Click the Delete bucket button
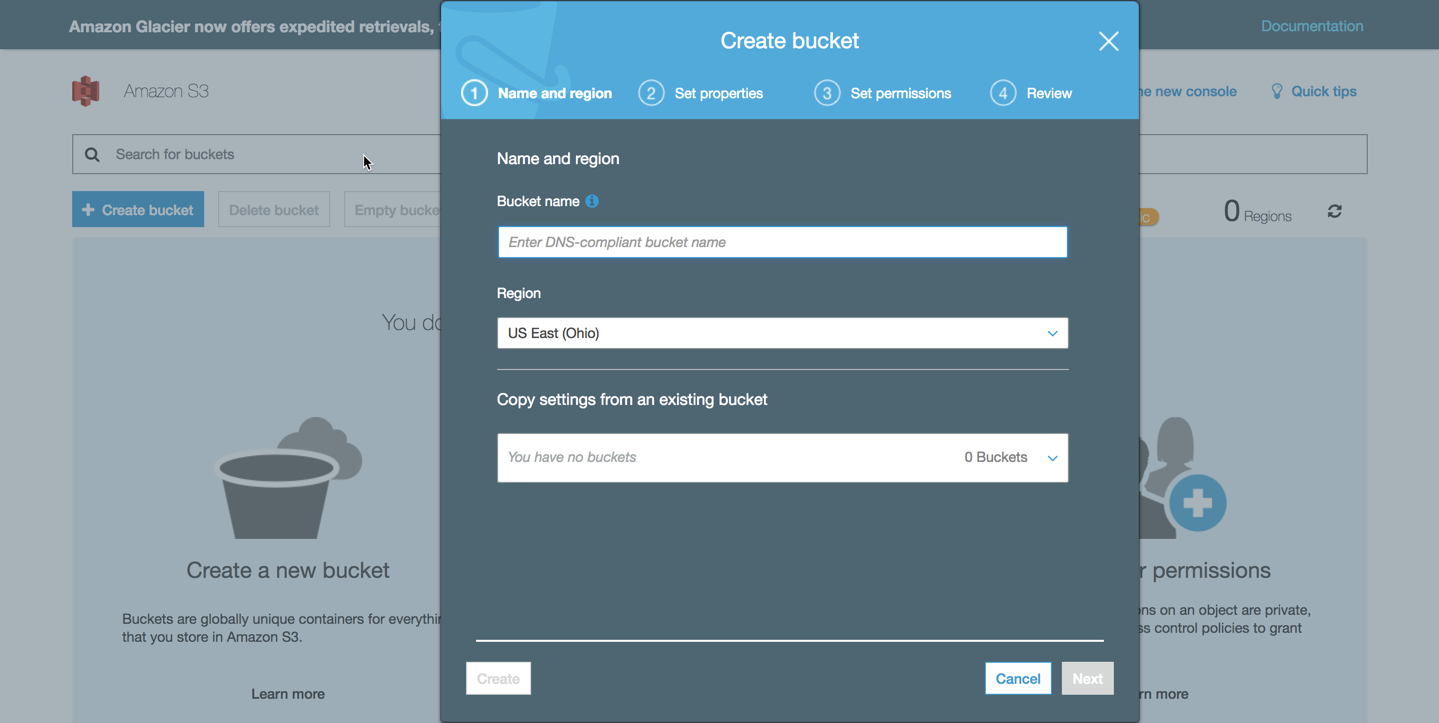 point(273,209)
